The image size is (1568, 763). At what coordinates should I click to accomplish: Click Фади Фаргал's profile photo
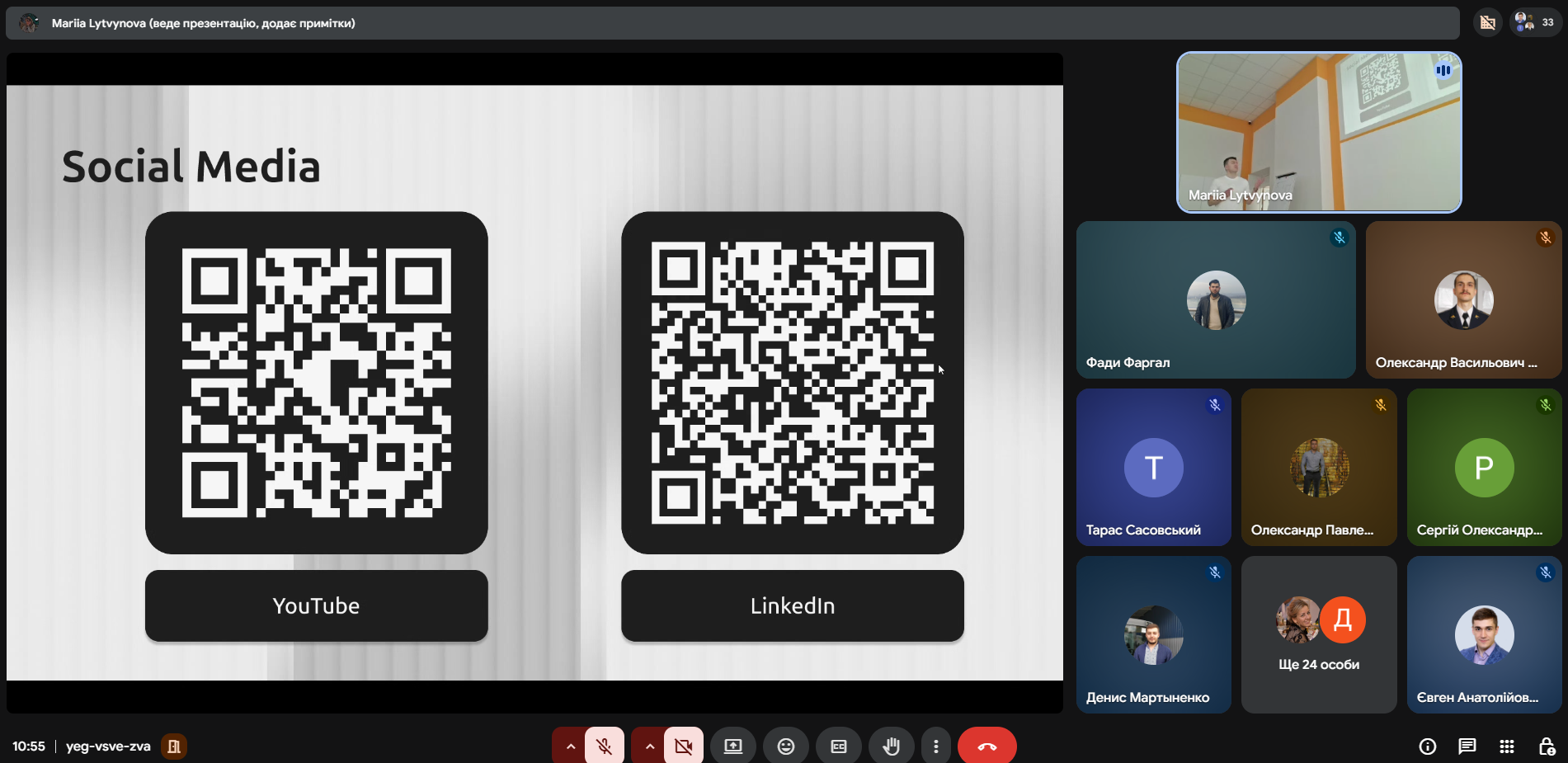[x=1217, y=300]
